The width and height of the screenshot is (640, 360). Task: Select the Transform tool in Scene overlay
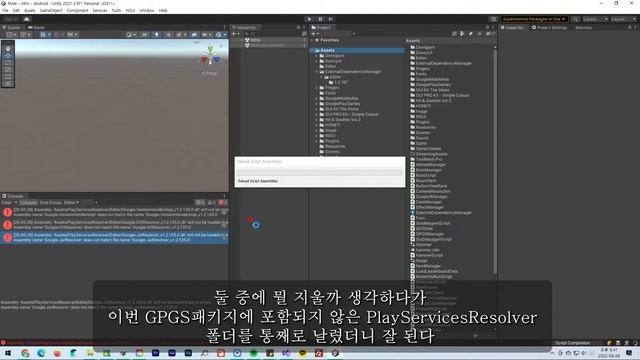point(8,83)
